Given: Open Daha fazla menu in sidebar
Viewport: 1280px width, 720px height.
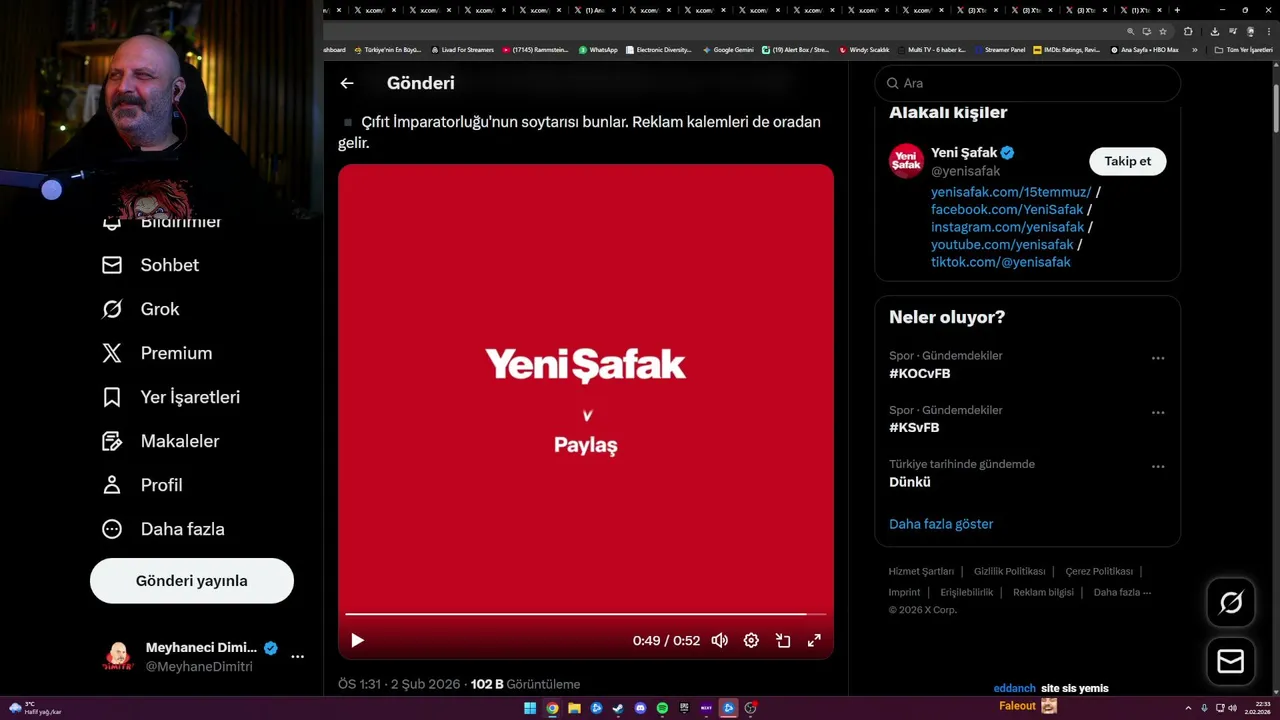Looking at the screenshot, I should [x=163, y=529].
